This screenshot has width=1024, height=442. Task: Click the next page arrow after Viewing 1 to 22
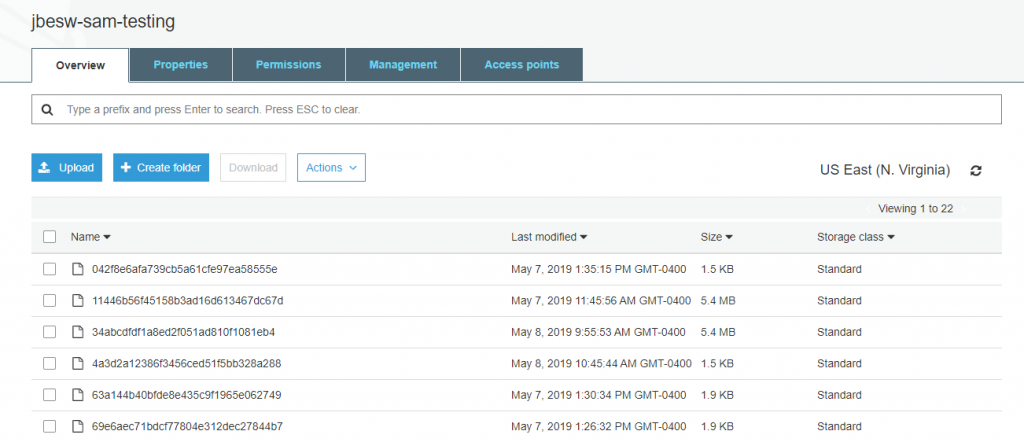(963, 209)
